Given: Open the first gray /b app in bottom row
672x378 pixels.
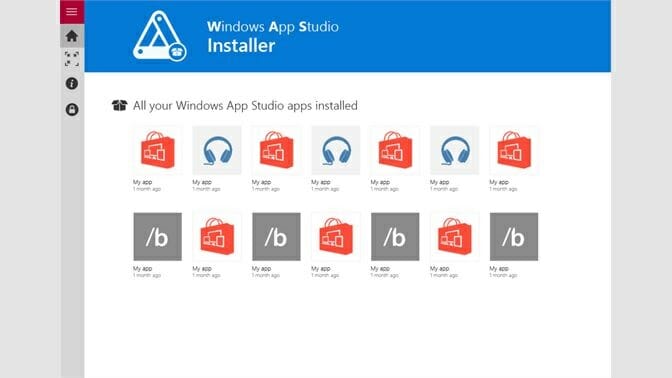Looking at the screenshot, I should point(158,237).
